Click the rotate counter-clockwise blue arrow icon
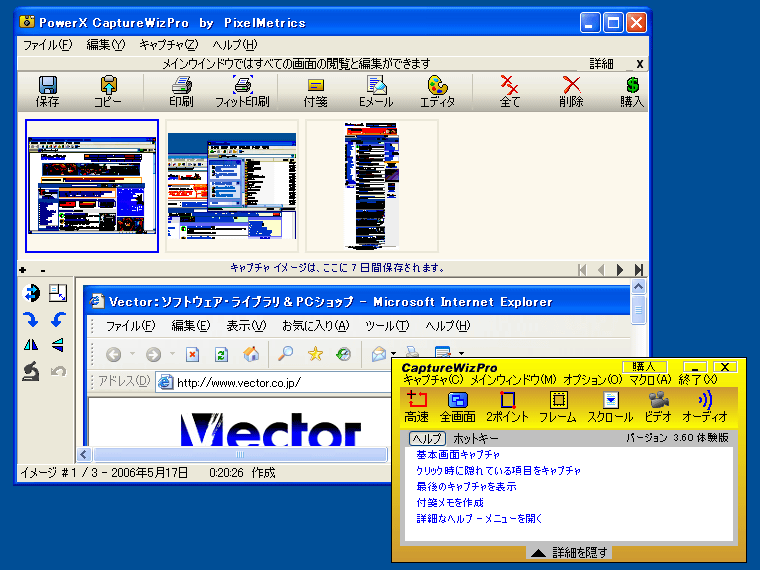The height and width of the screenshot is (570, 760). click(58, 319)
